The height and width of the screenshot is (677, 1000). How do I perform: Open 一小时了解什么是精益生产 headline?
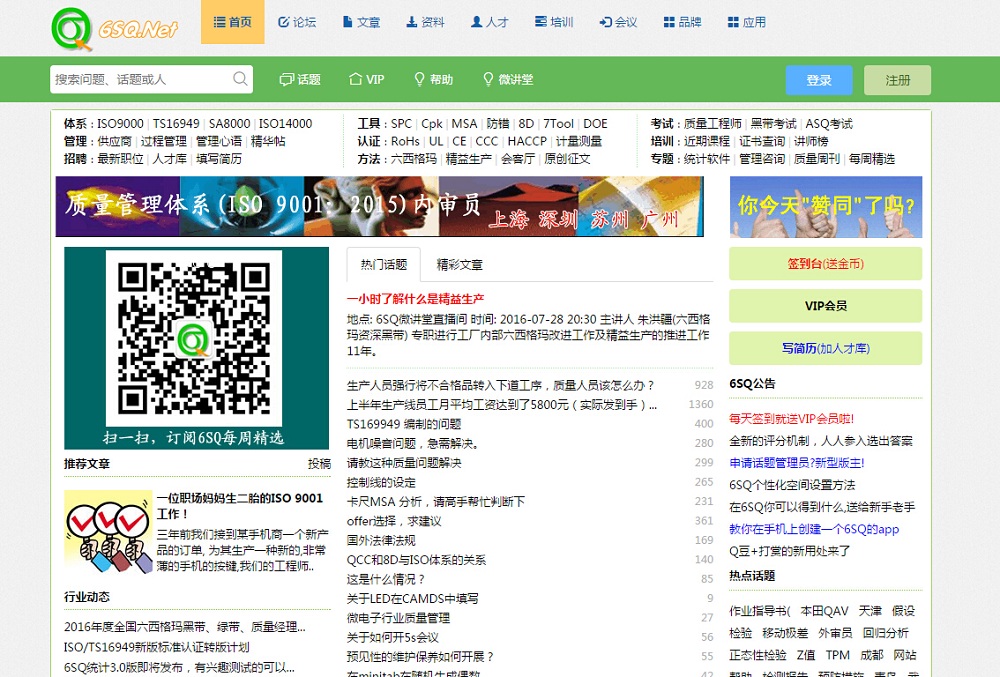click(415, 298)
